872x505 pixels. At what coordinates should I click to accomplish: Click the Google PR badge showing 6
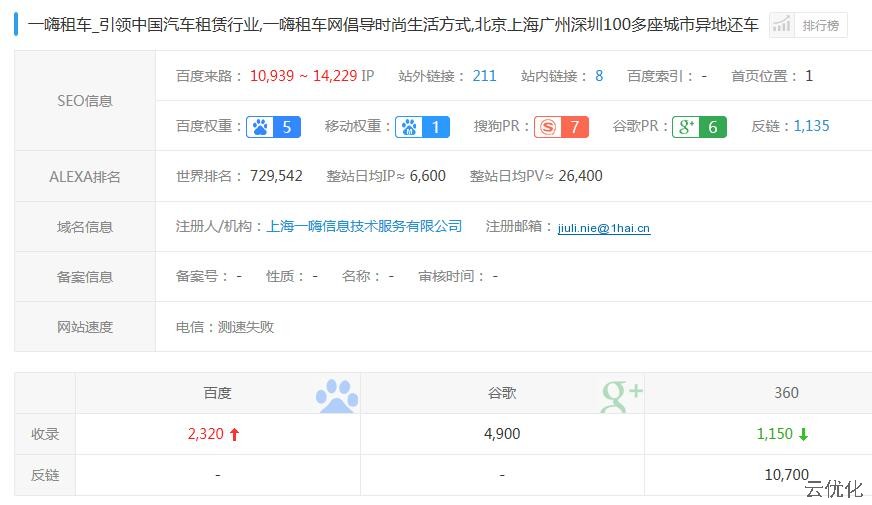698,127
